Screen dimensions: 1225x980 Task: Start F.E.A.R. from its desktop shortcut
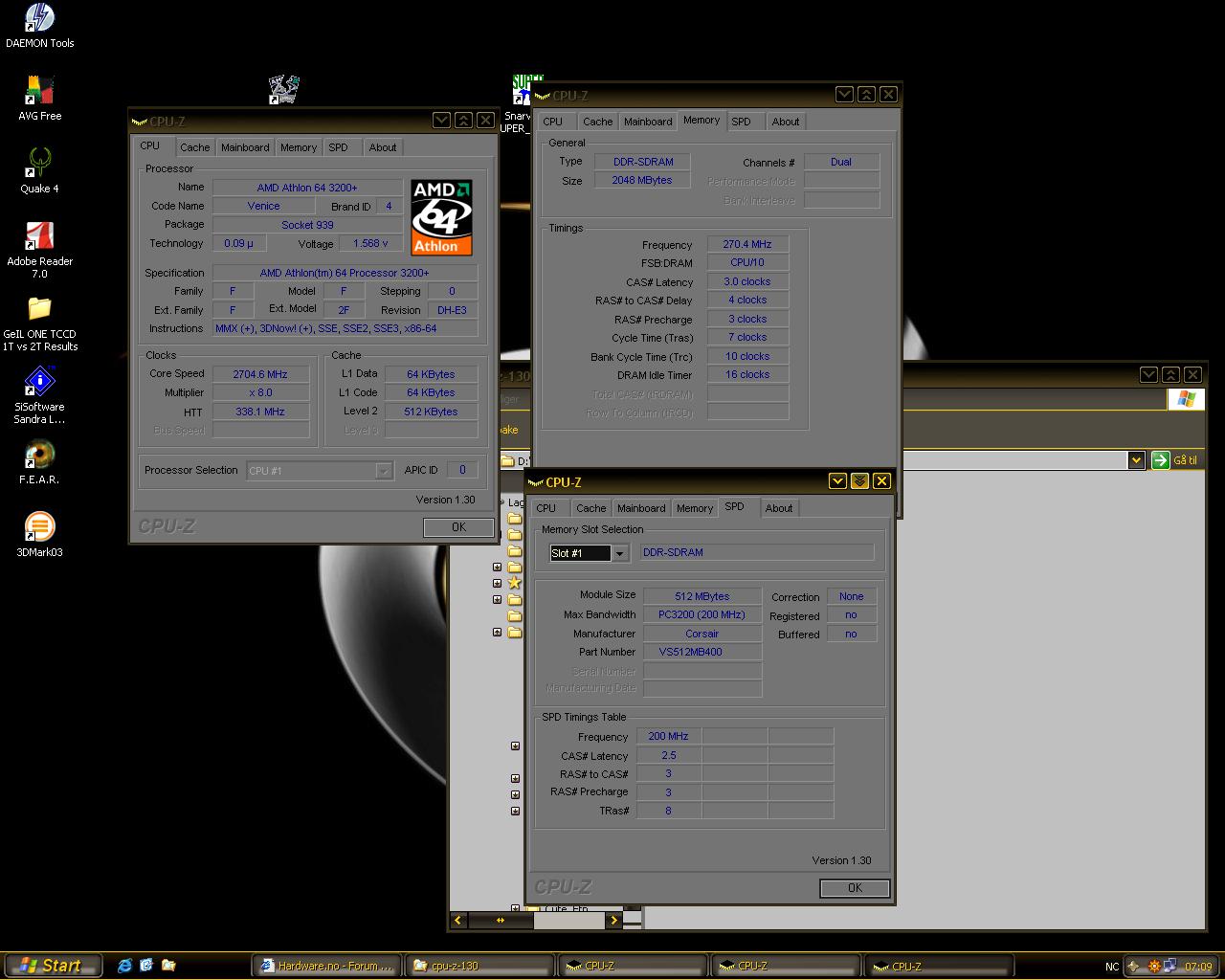39,461
